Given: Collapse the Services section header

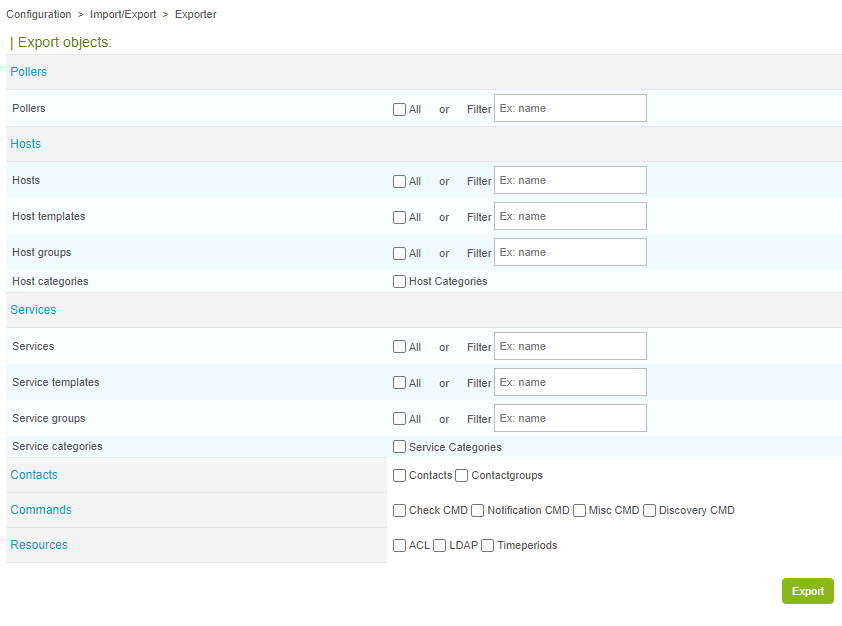Looking at the screenshot, I should point(33,310).
